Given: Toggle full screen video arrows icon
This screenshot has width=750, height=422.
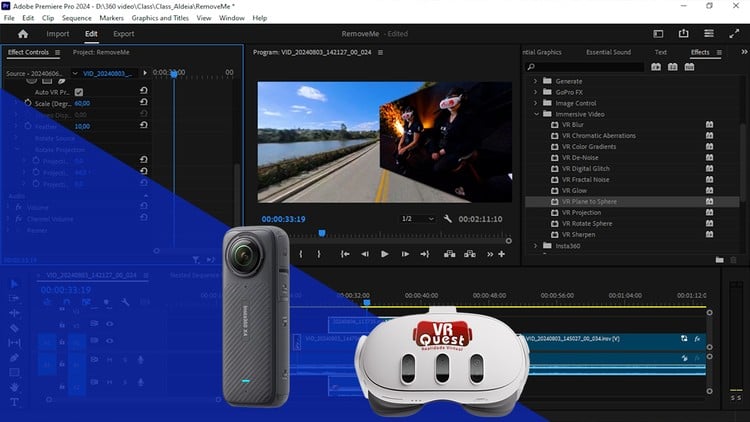Looking at the screenshot, I should 734,33.
